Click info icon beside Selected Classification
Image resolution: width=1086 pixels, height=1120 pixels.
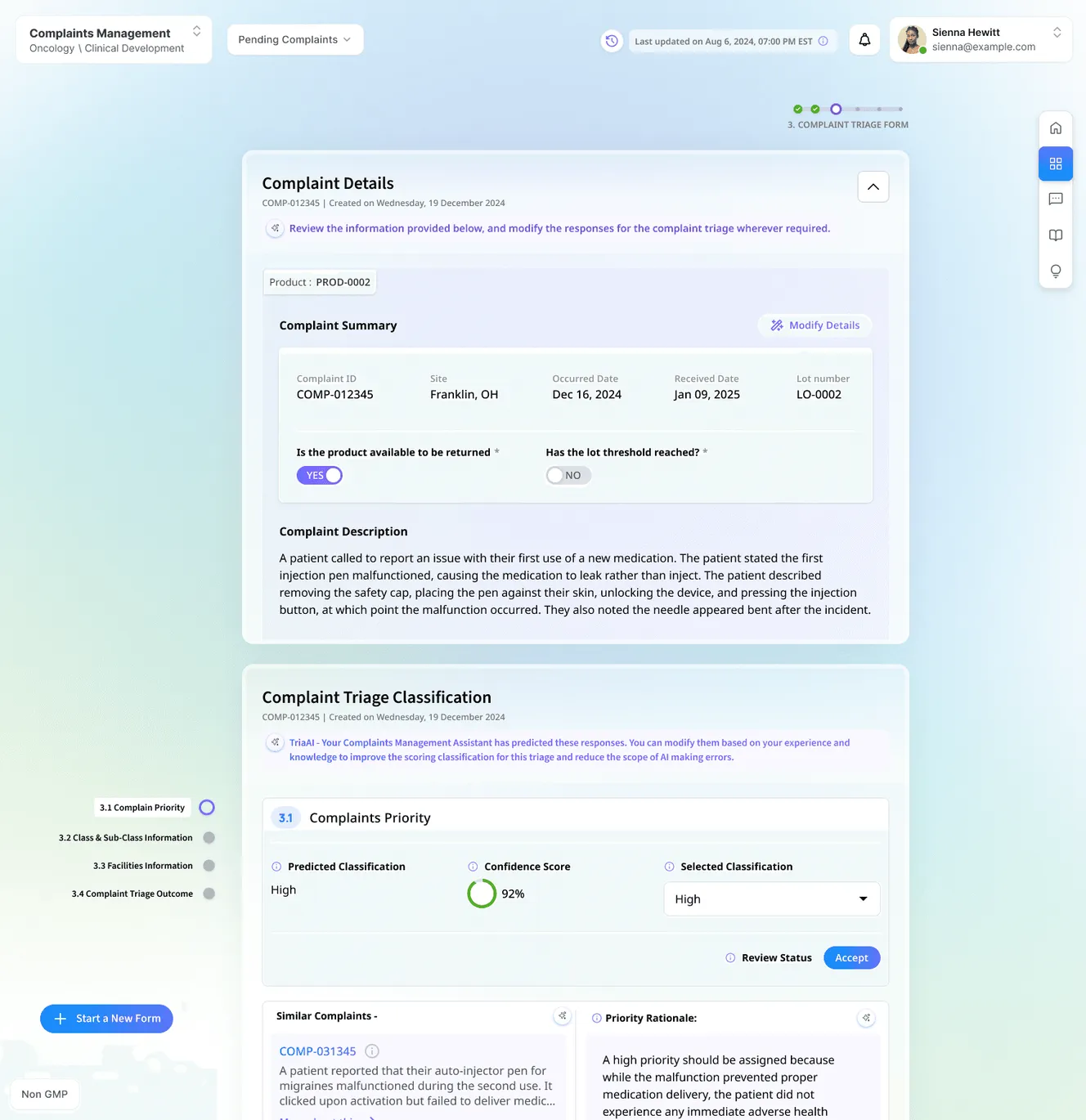[x=670, y=867]
